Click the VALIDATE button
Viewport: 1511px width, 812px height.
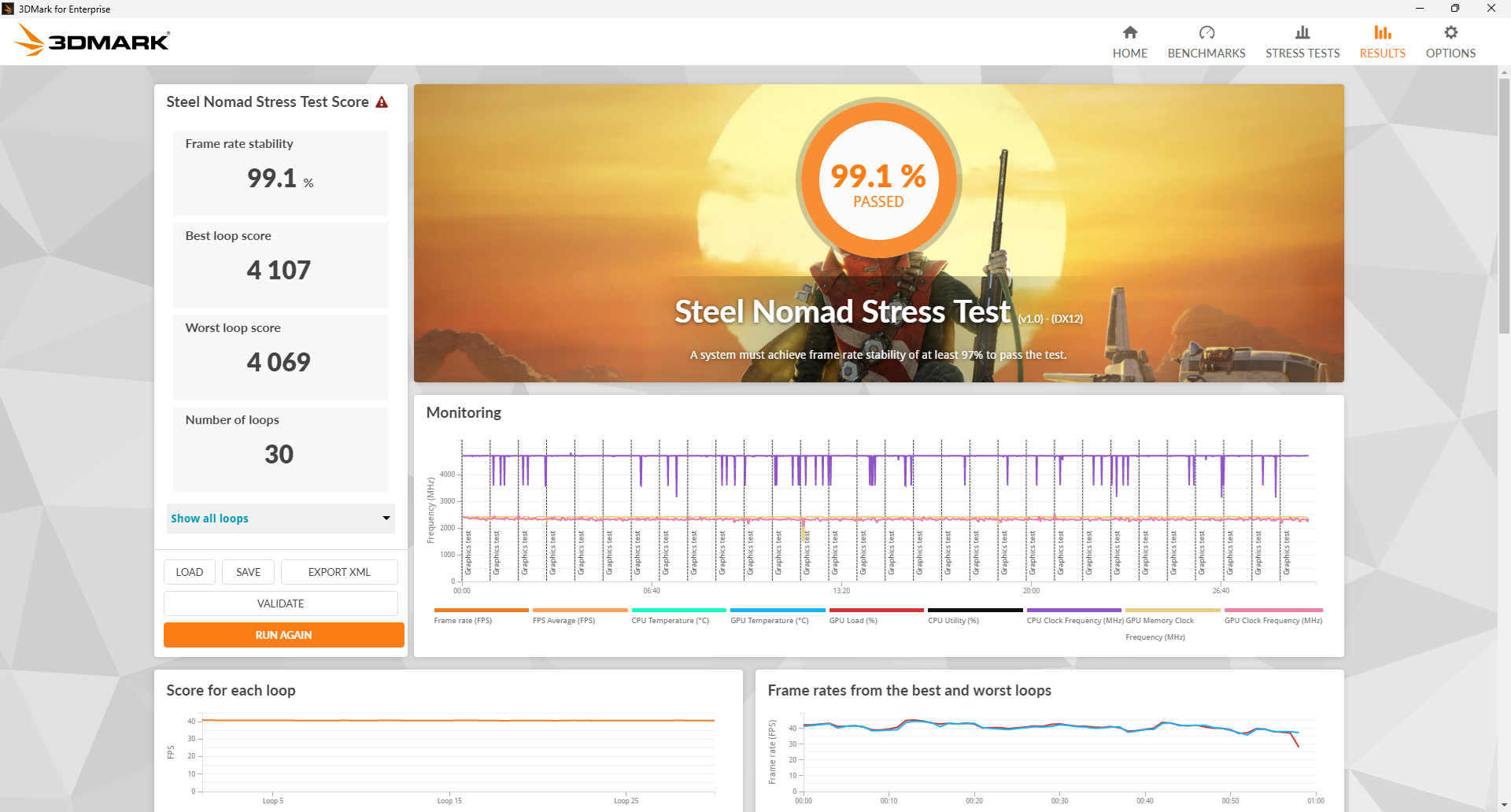point(280,603)
